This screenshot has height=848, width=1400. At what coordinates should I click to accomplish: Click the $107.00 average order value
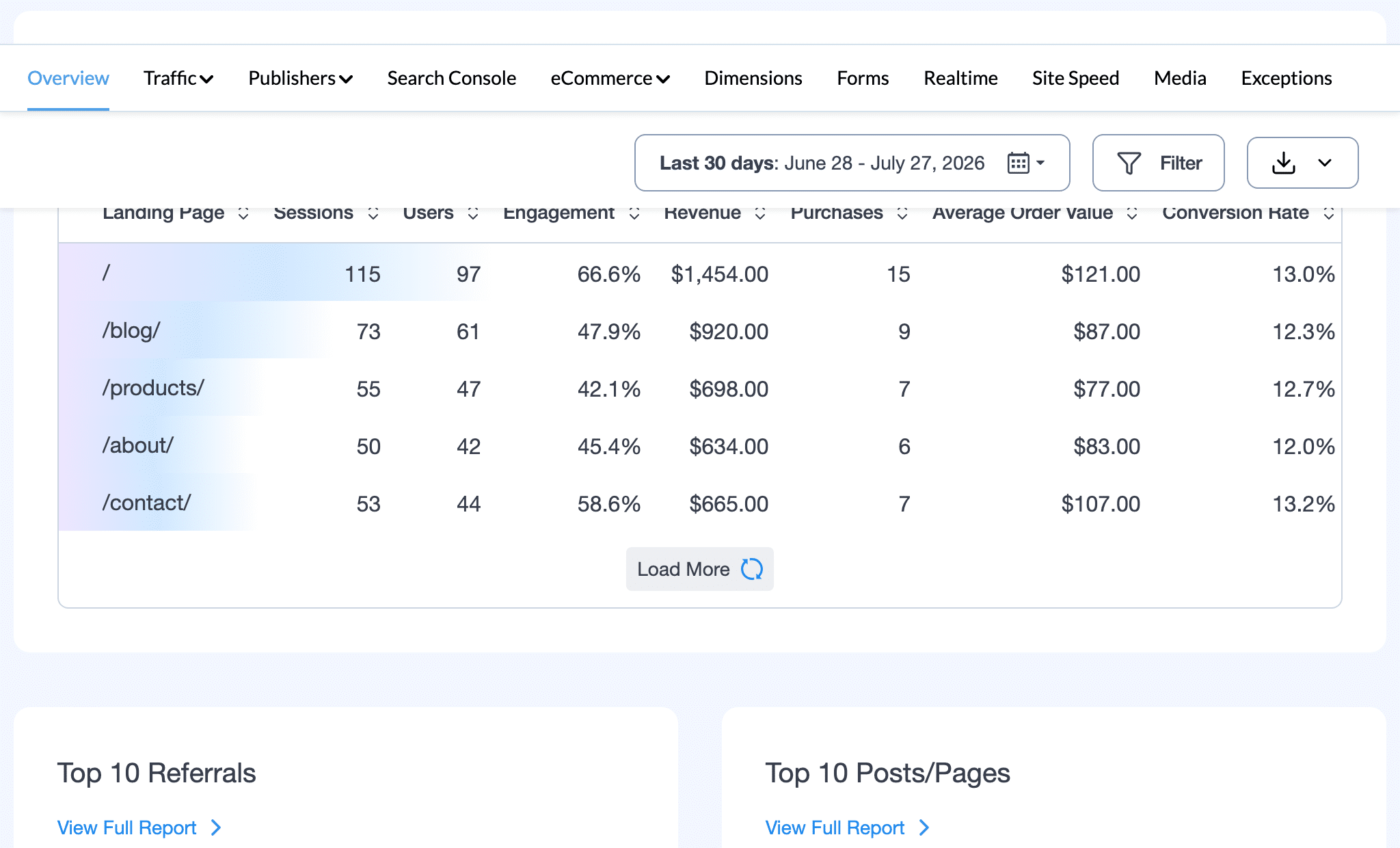coord(1101,504)
